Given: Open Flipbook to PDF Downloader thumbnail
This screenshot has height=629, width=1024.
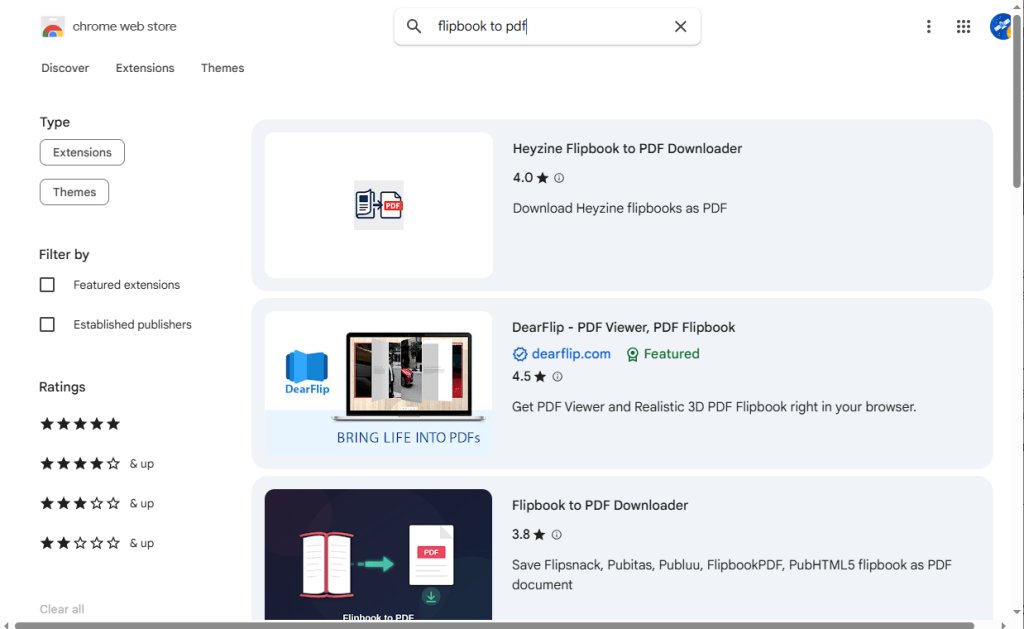Looking at the screenshot, I should coord(379,555).
